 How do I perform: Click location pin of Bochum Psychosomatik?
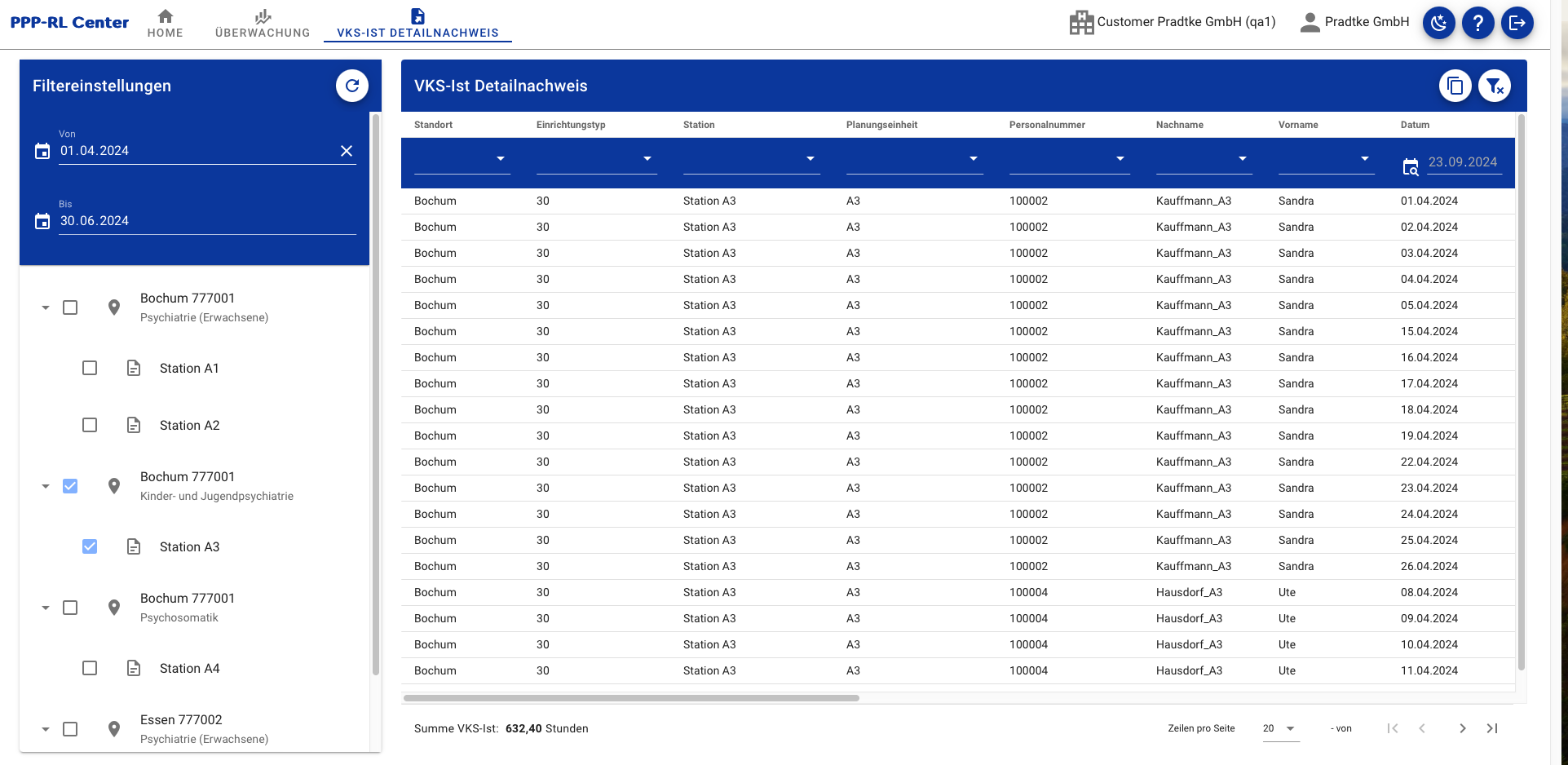pos(114,608)
